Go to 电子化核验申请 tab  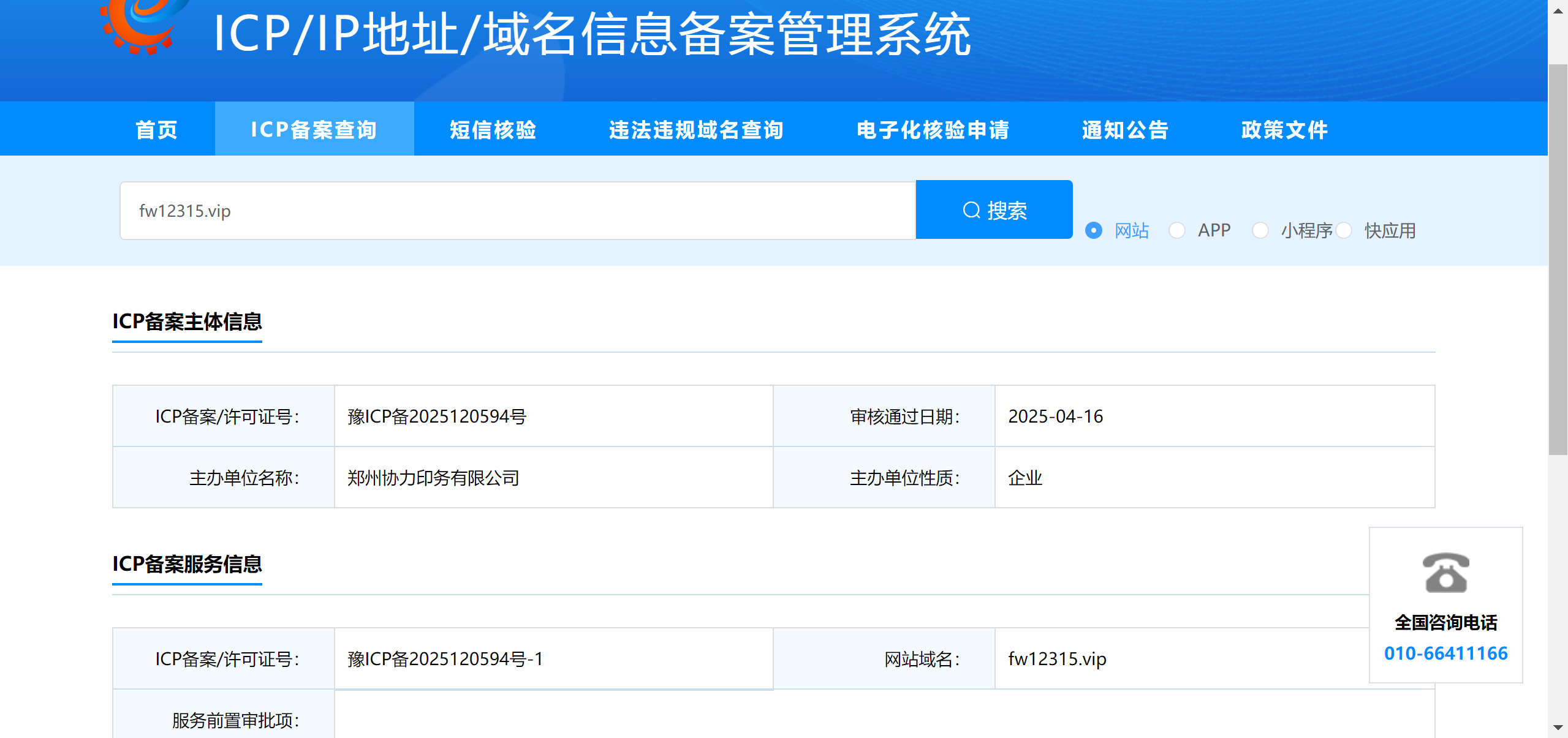point(933,129)
